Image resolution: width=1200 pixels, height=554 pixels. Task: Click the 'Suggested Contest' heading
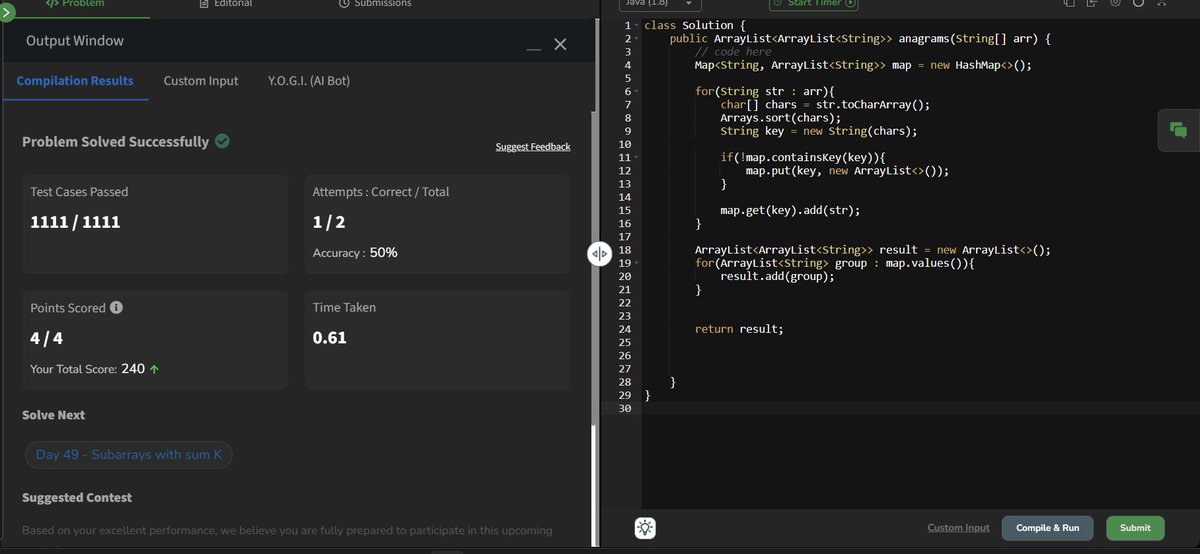coord(77,497)
